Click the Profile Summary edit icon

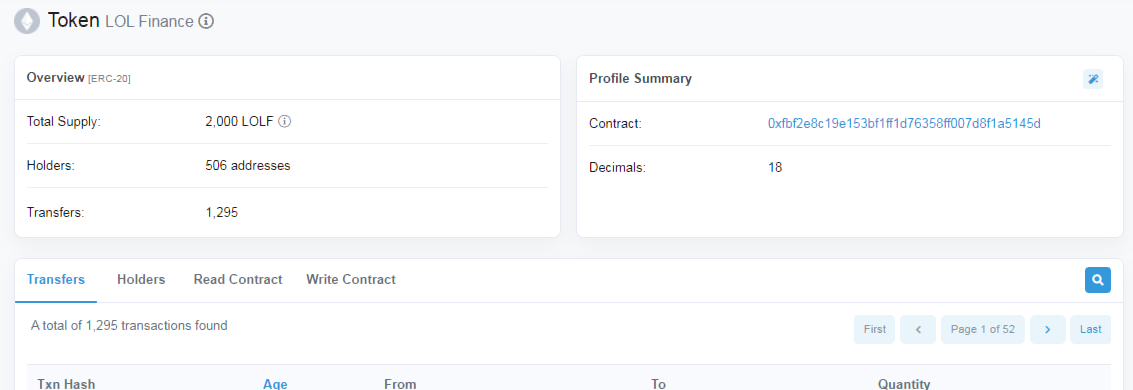pos(1093,79)
